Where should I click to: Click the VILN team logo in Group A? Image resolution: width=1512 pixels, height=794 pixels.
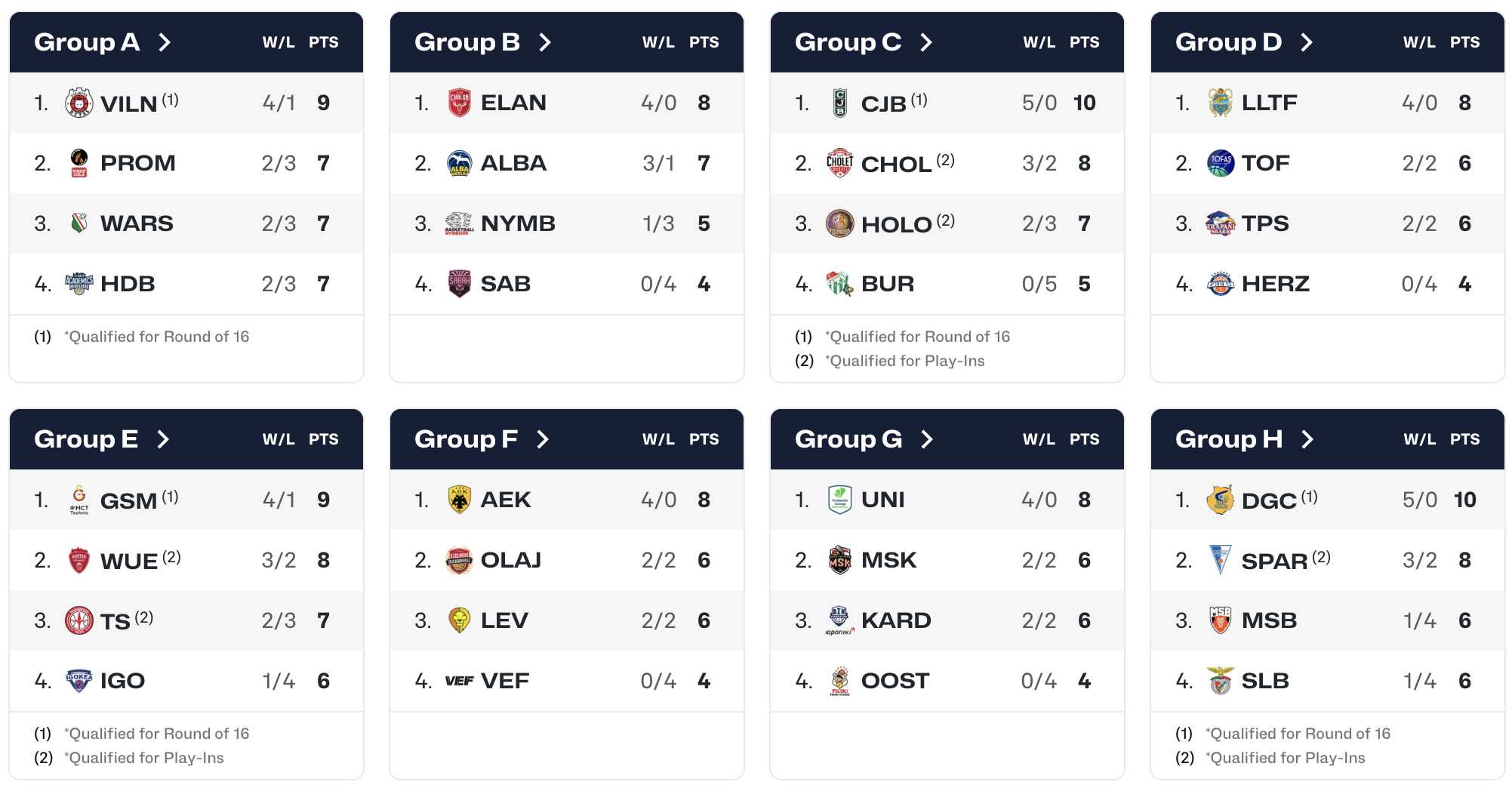tap(79, 103)
